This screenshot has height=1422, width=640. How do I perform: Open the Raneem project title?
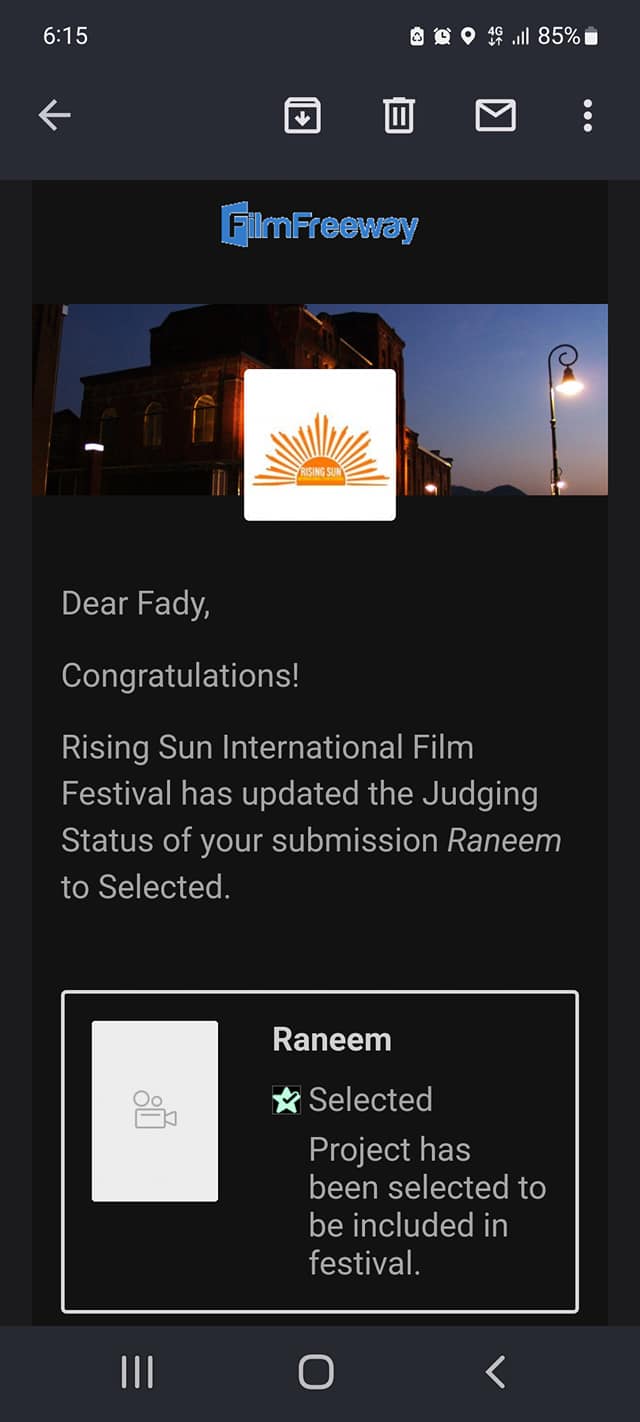(332, 1039)
